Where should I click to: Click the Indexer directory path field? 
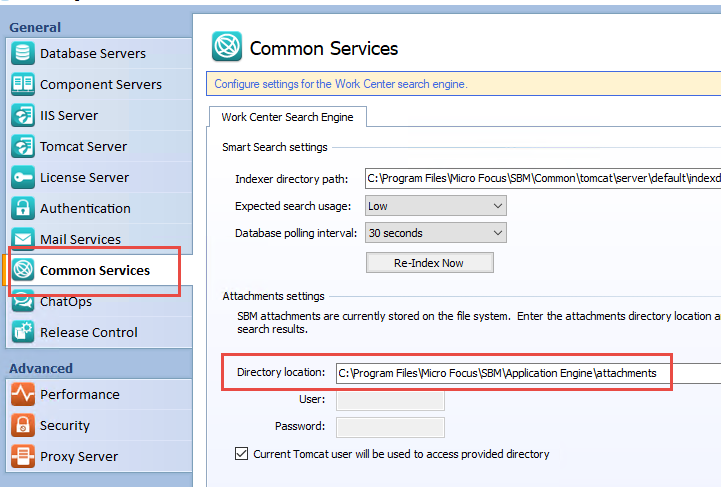tap(543, 178)
